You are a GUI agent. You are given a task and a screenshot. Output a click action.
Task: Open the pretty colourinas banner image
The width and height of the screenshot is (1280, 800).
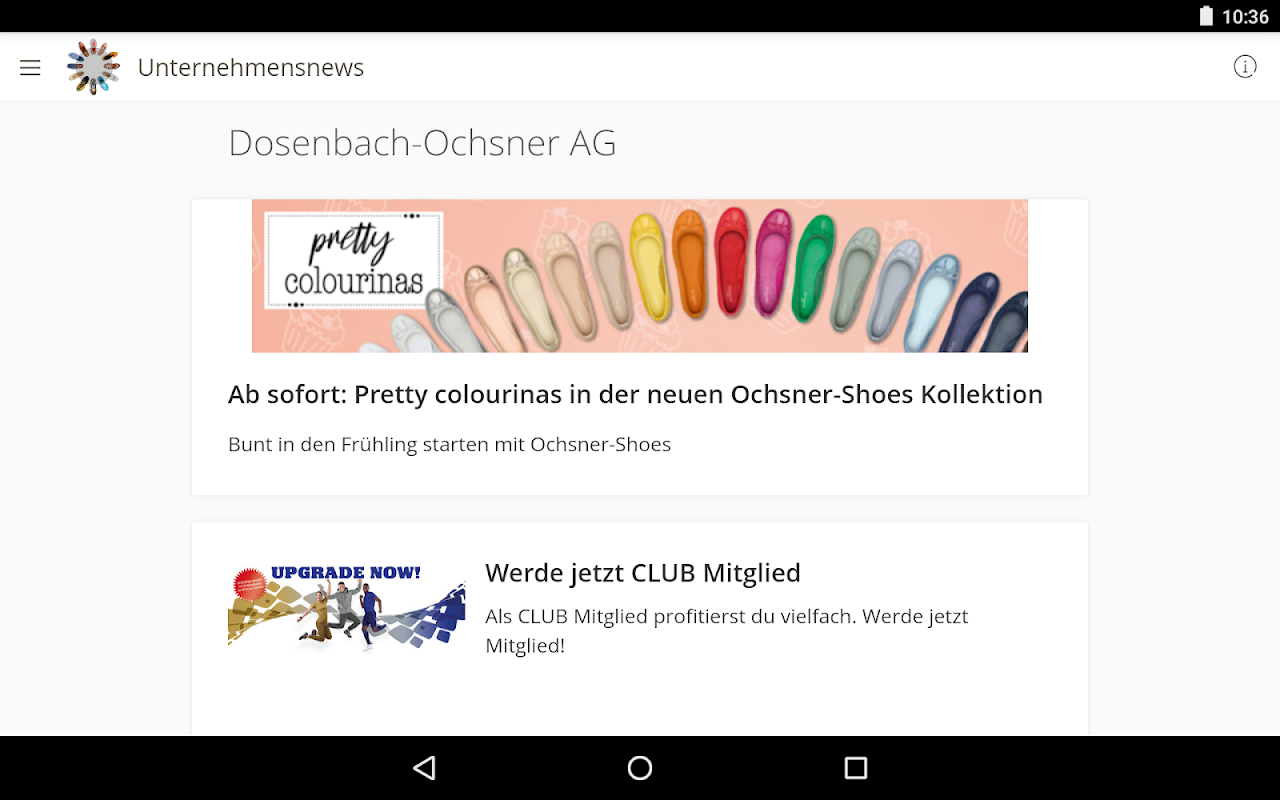(640, 276)
